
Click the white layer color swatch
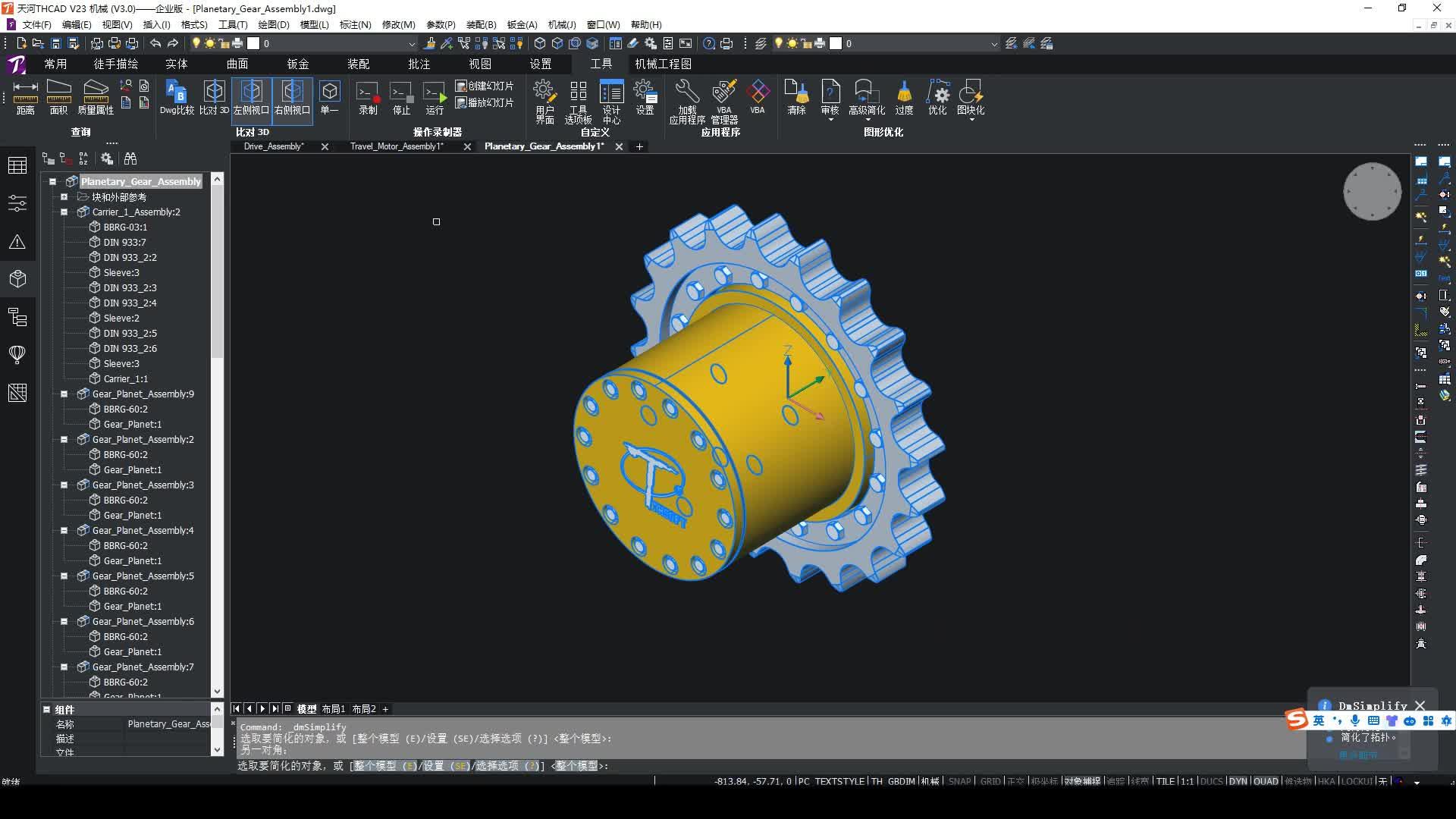(x=253, y=44)
